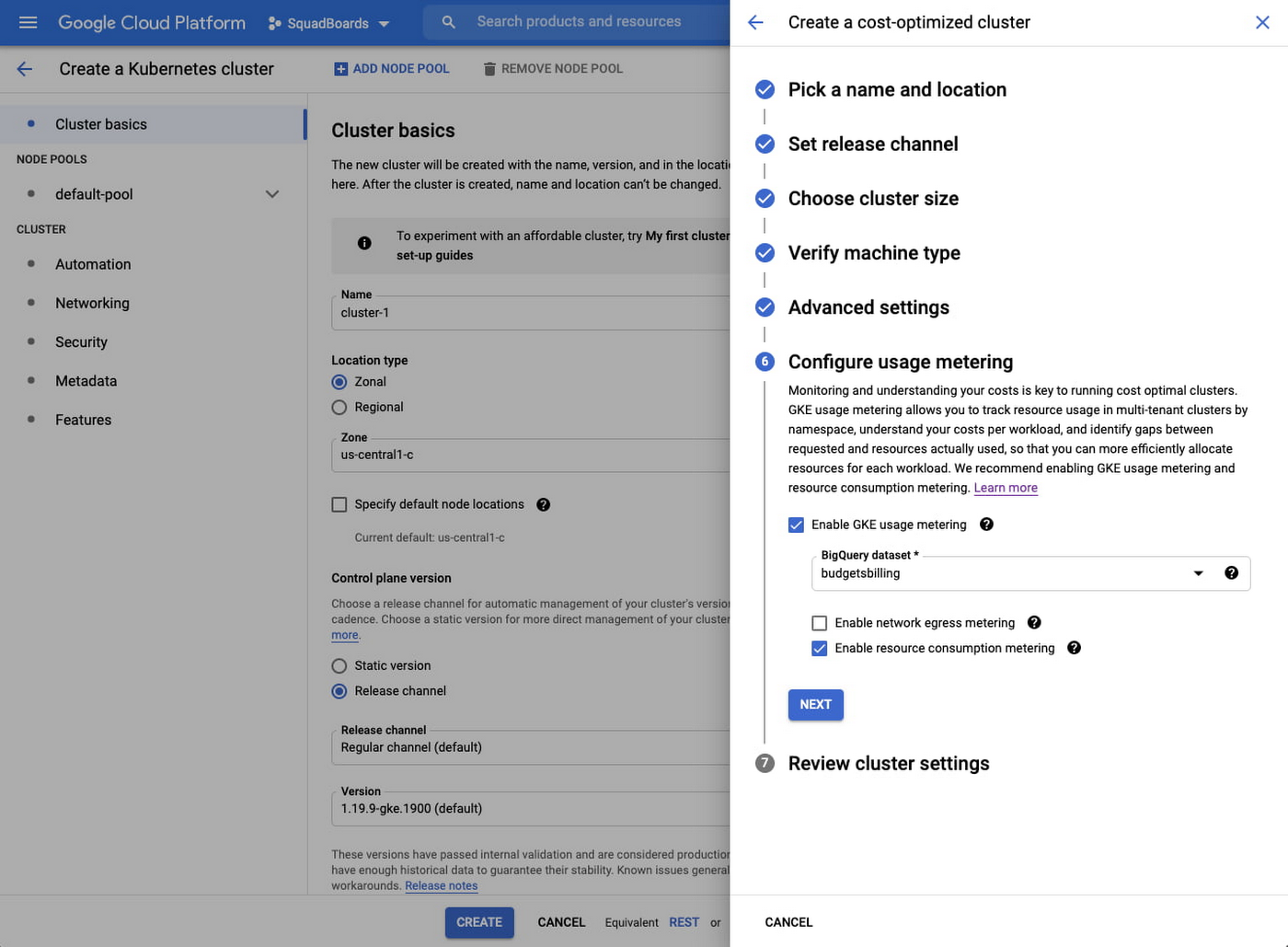This screenshot has width=1288, height=947.
Task: Open the Zone us-central1-c dropdown
Action: (x=531, y=455)
